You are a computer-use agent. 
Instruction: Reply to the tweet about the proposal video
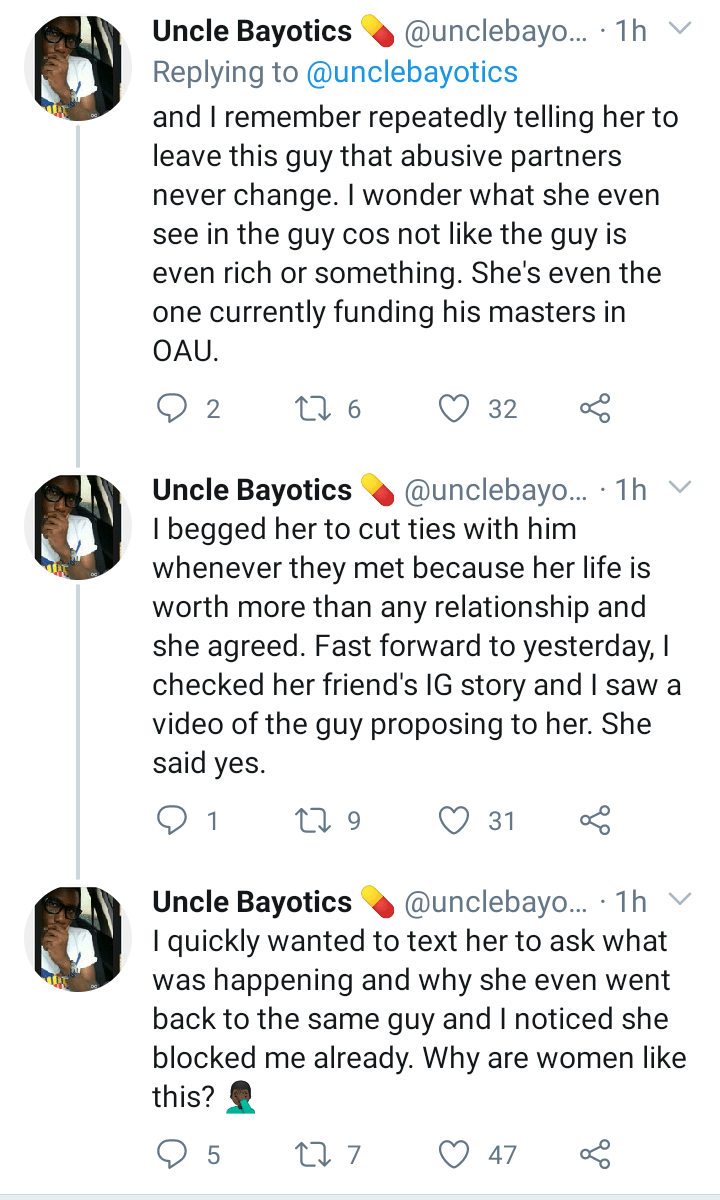tap(174, 820)
